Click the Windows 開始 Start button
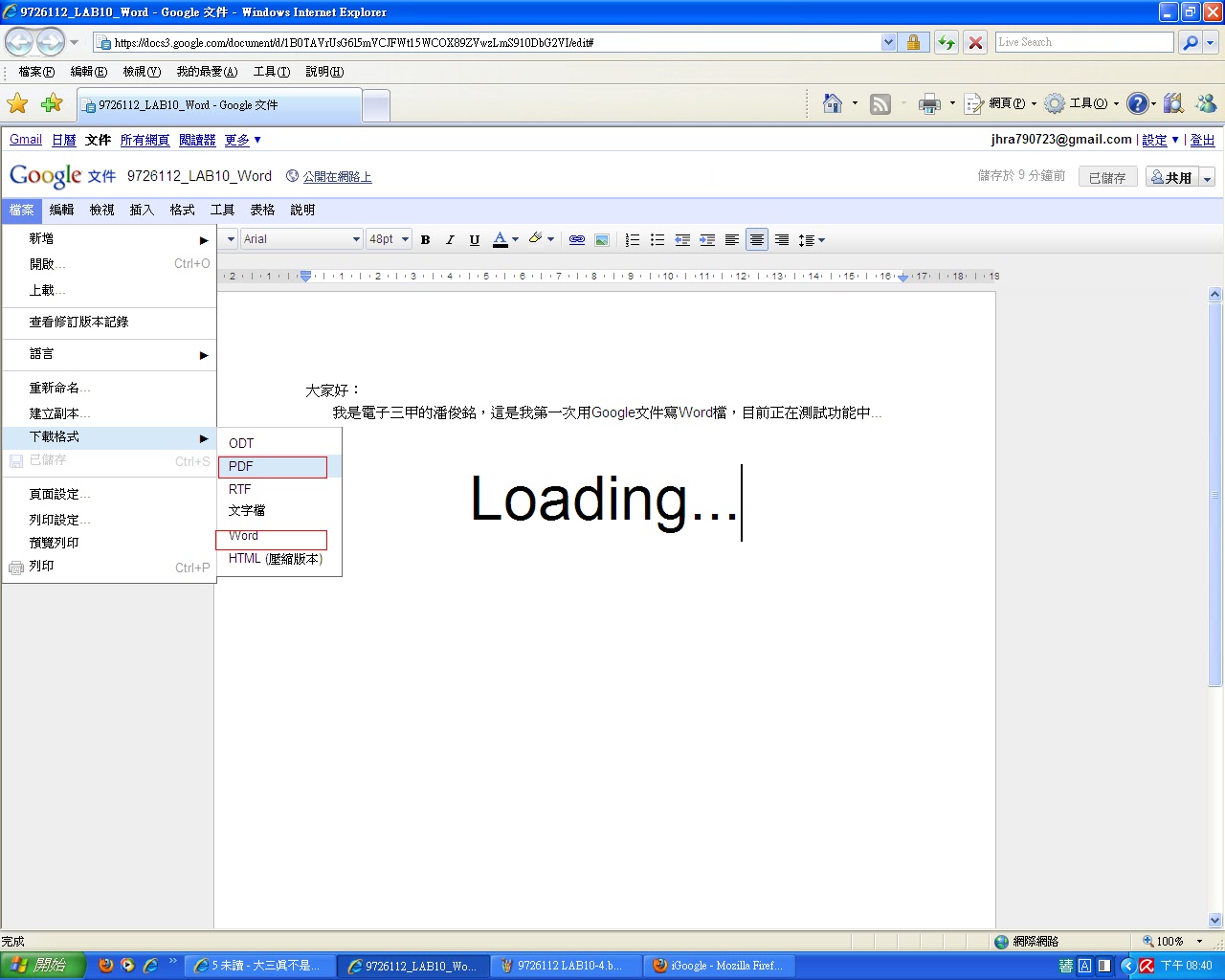The height and width of the screenshot is (980, 1225). tap(42, 966)
